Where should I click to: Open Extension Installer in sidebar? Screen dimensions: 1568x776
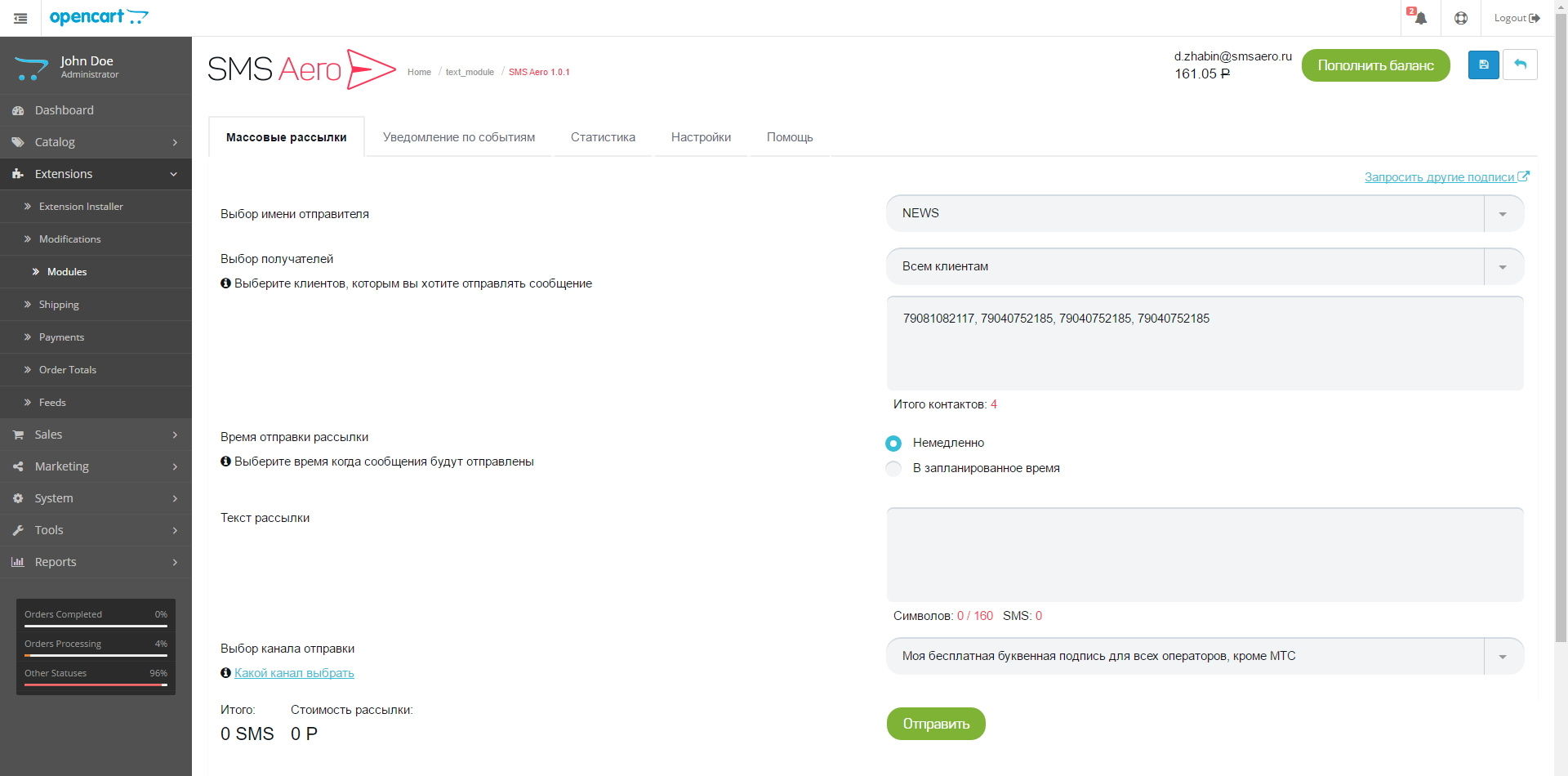tap(96, 207)
